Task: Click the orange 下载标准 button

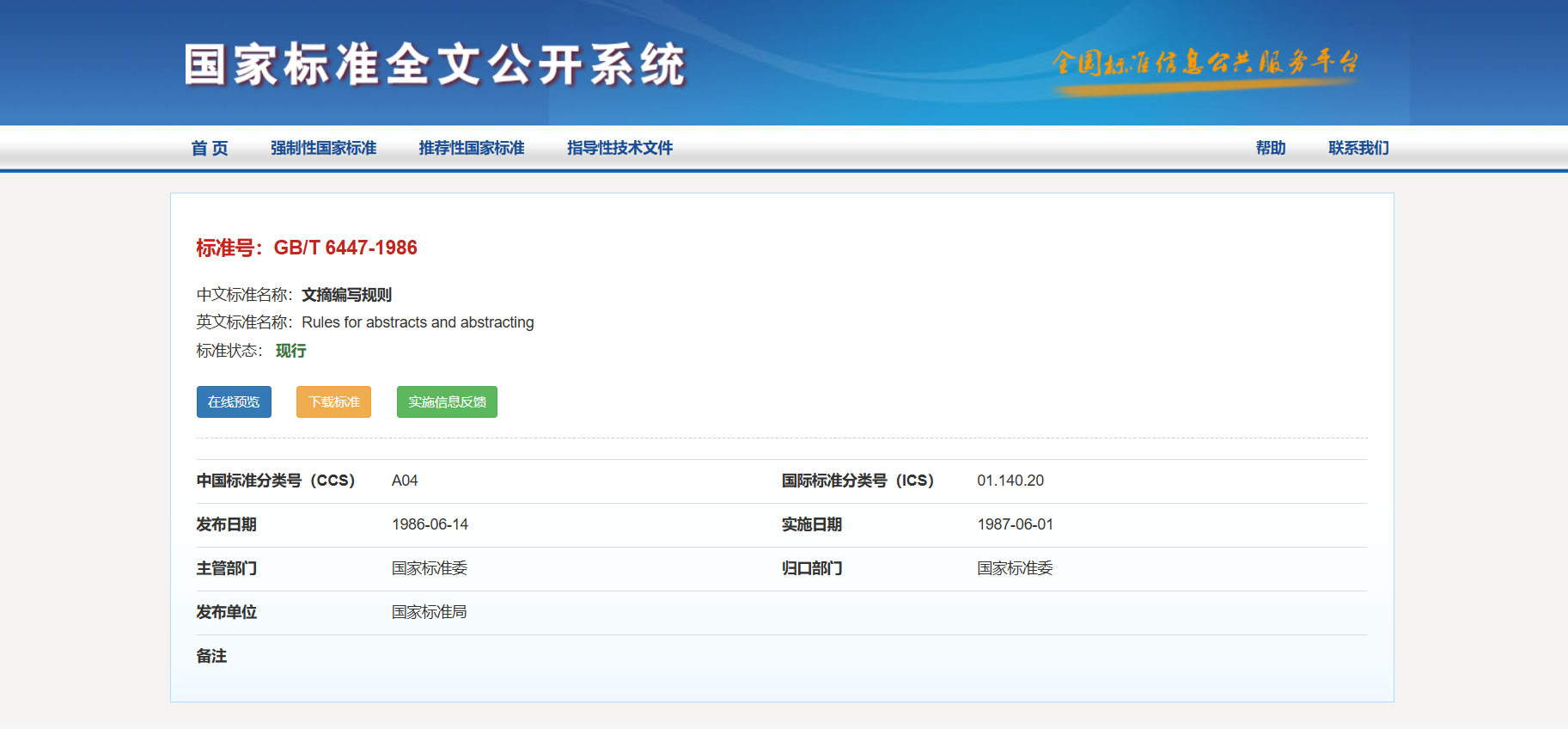Action: coord(333,401)
